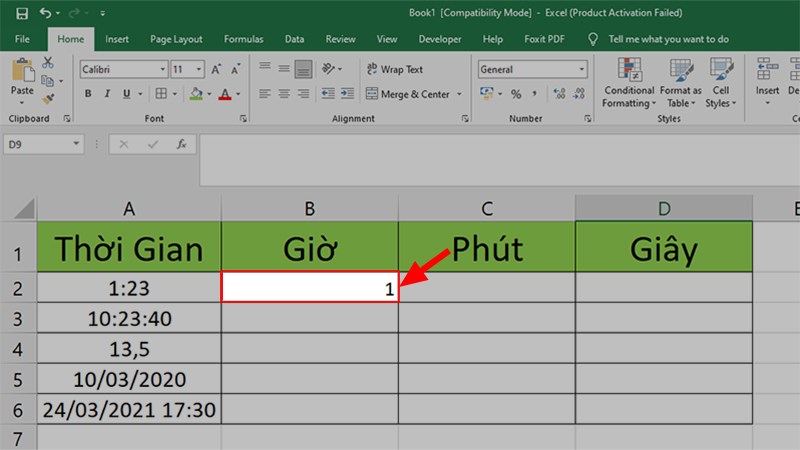Click the Tell me what you want to do box
Viewport: 800px width, 450px height.
[x=668, y=39]
